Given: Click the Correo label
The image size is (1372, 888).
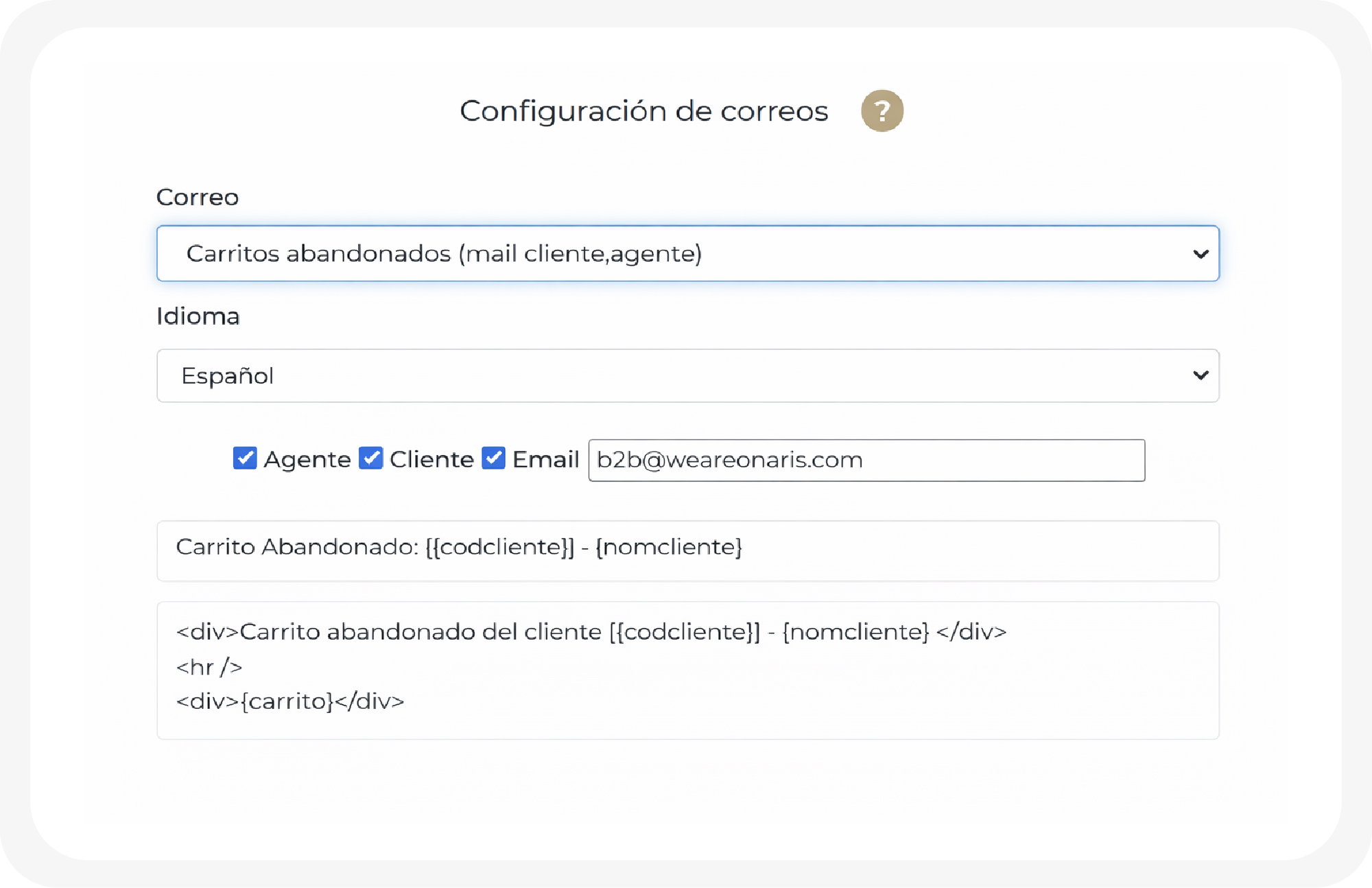Looking at the screenshot, I should (x=198, y=198).
